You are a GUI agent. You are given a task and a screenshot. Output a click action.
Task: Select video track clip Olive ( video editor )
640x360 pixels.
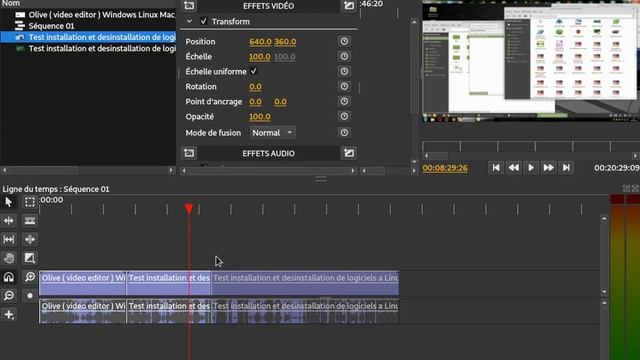point(83,283)
